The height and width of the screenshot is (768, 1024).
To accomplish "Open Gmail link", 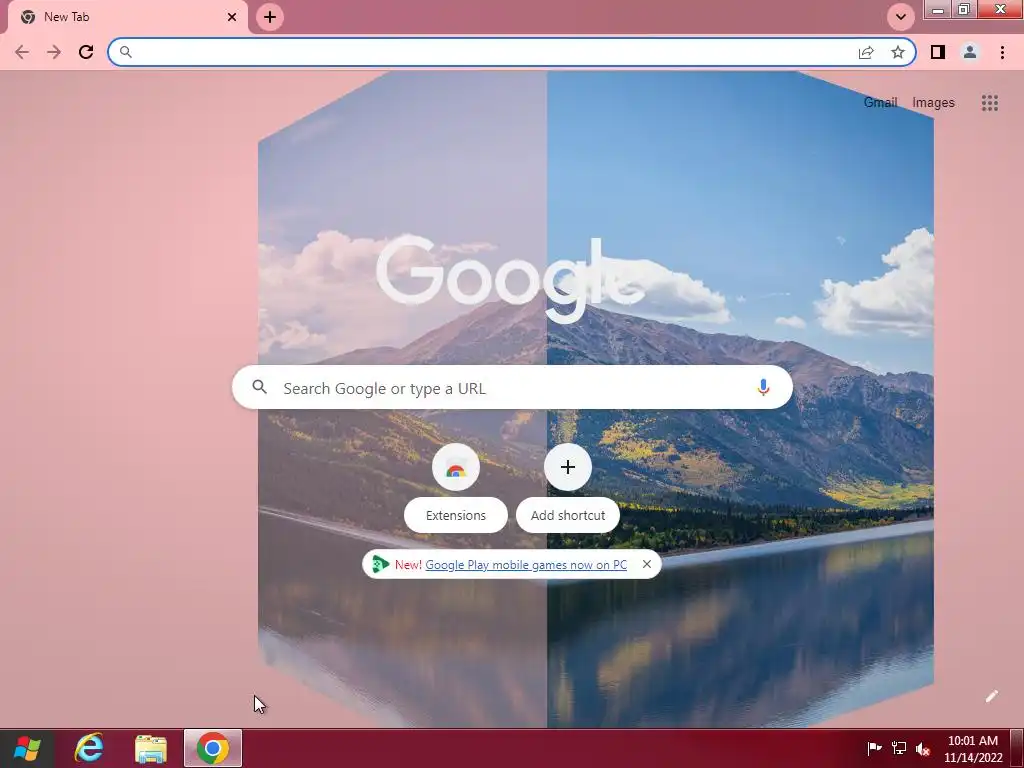I will tap(880, 103).
